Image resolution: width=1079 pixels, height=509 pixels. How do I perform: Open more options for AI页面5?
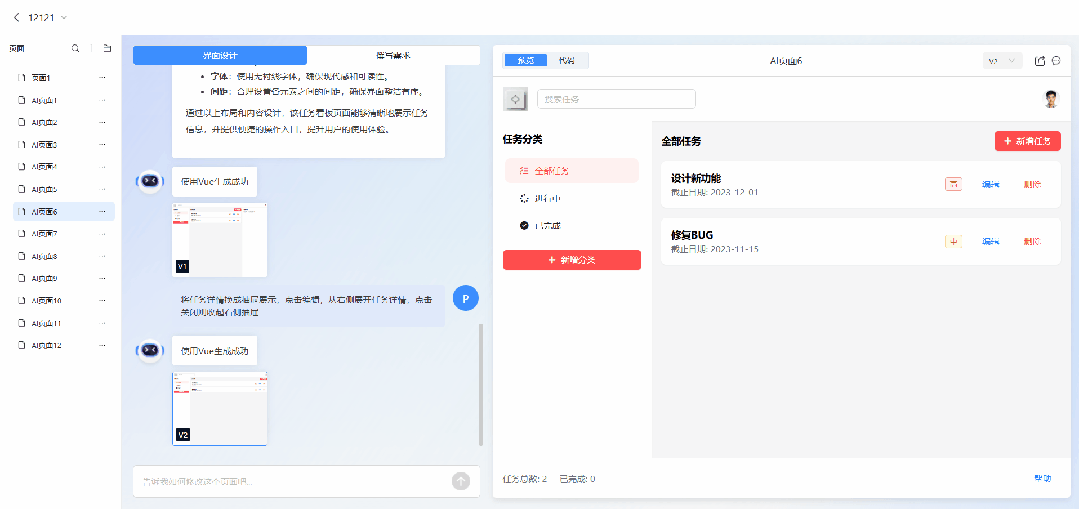(103, 189)
